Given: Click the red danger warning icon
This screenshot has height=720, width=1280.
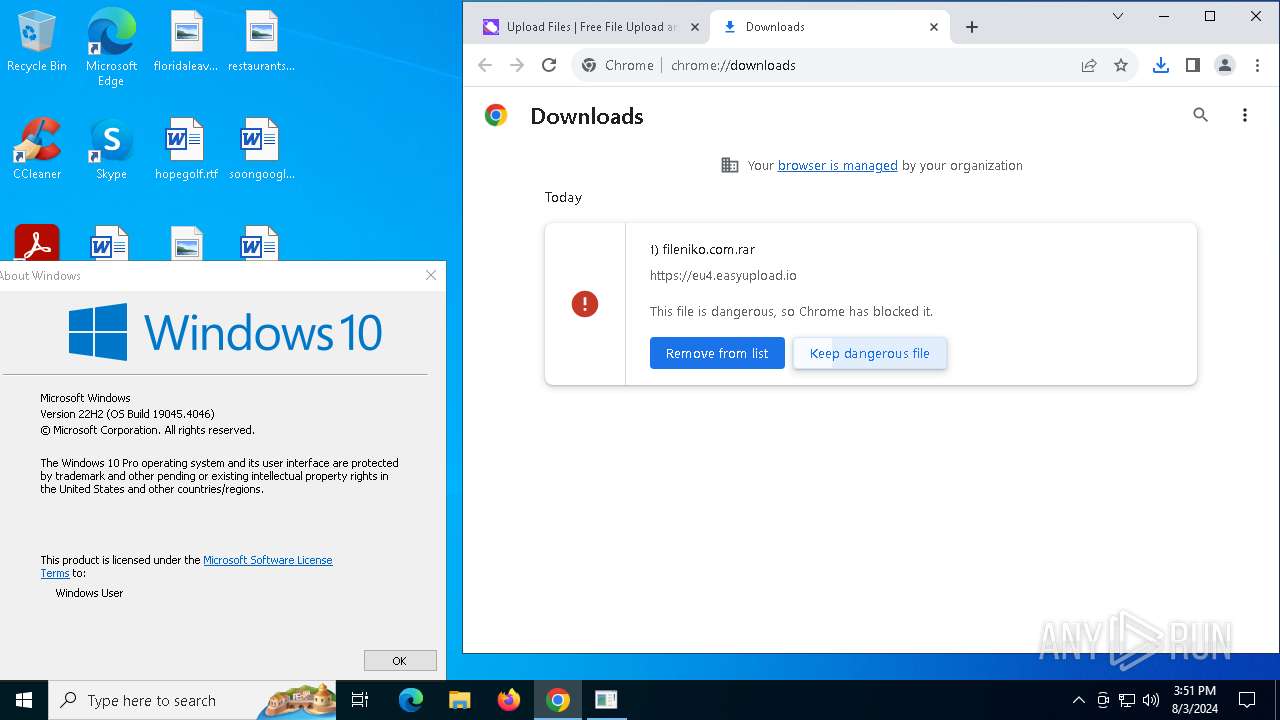Looking at the screenshot, I should pos(585,304).
